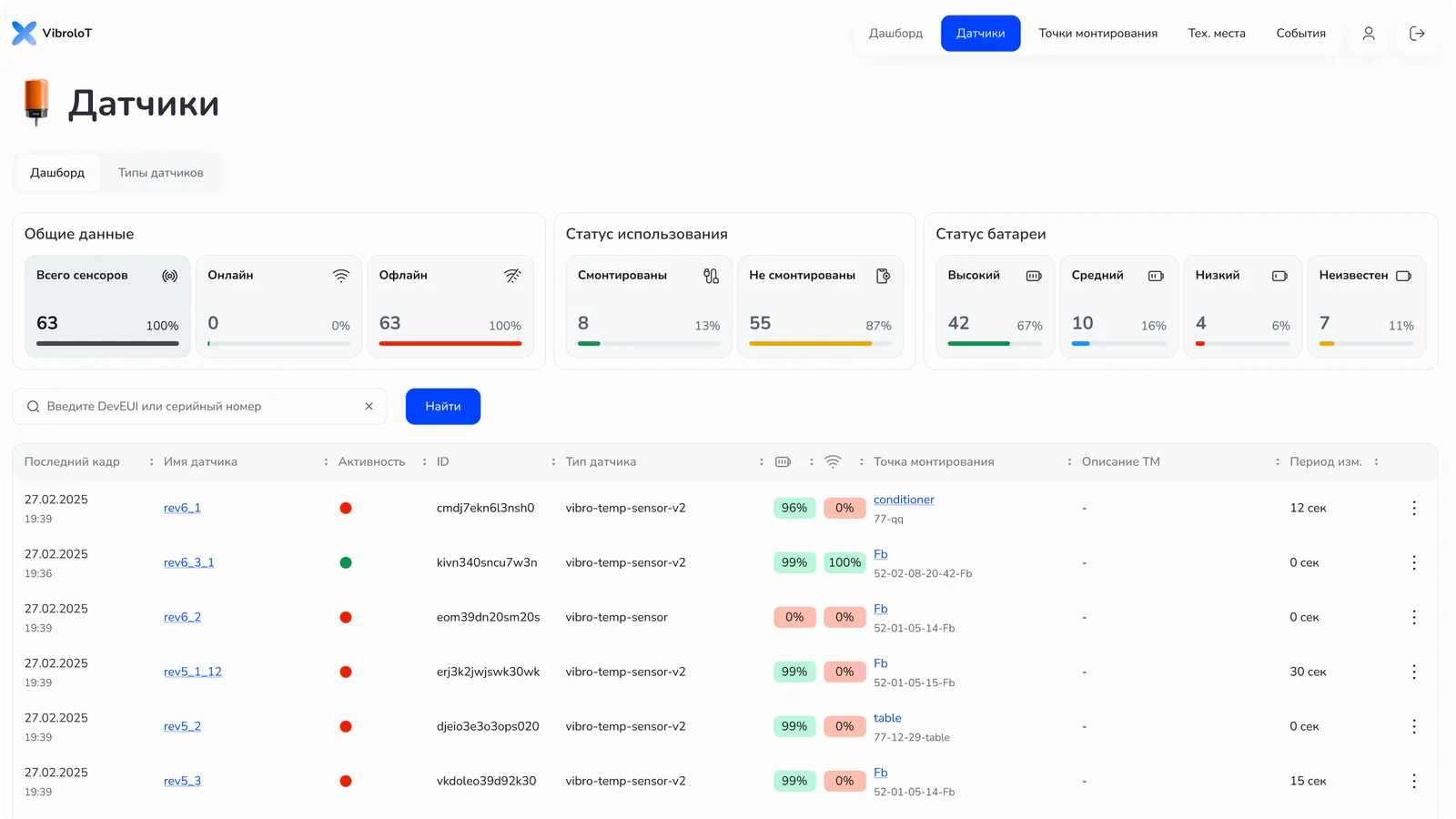Open column options for Имя датчика

(326, 462)
